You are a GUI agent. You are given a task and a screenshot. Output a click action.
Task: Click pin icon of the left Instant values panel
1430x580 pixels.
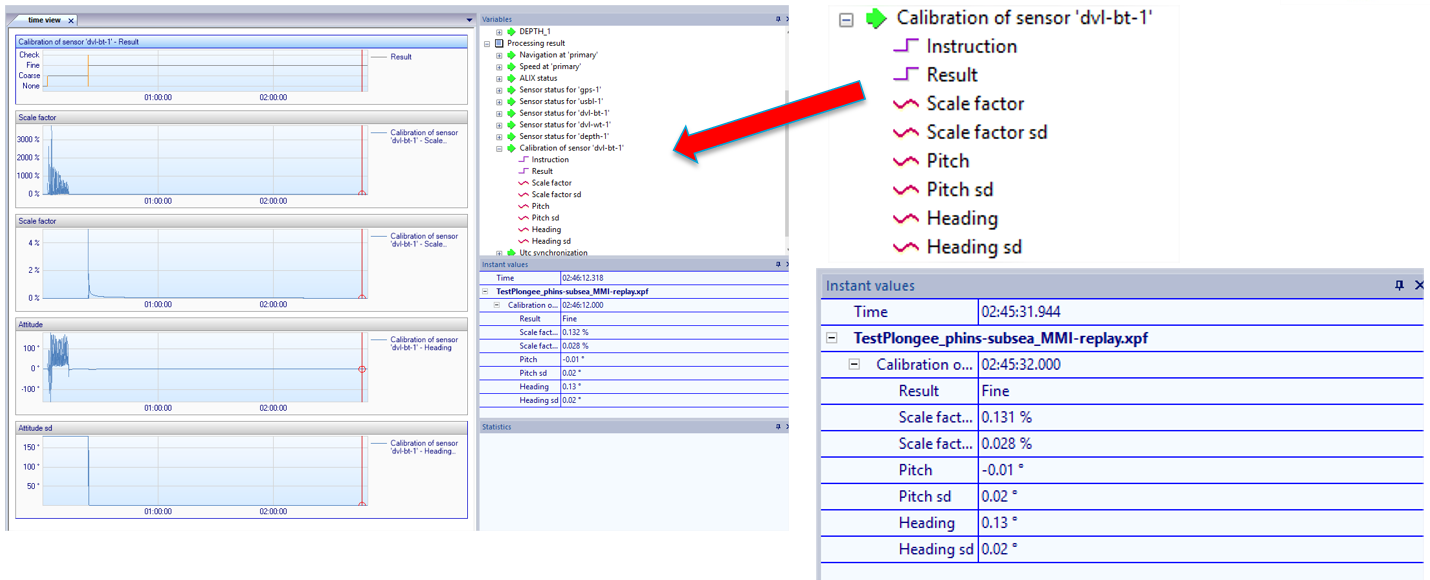pos(777,265)
